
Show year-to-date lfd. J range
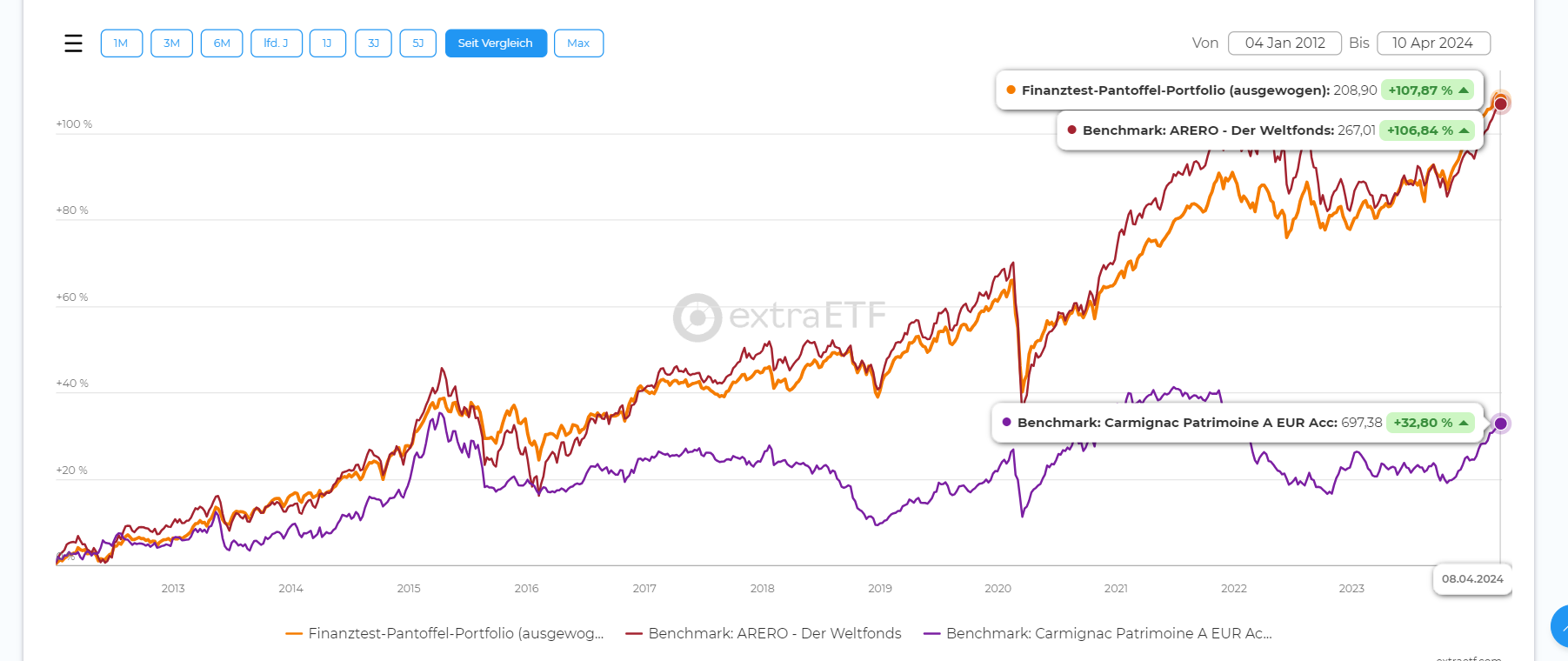[x=277, y=43]
